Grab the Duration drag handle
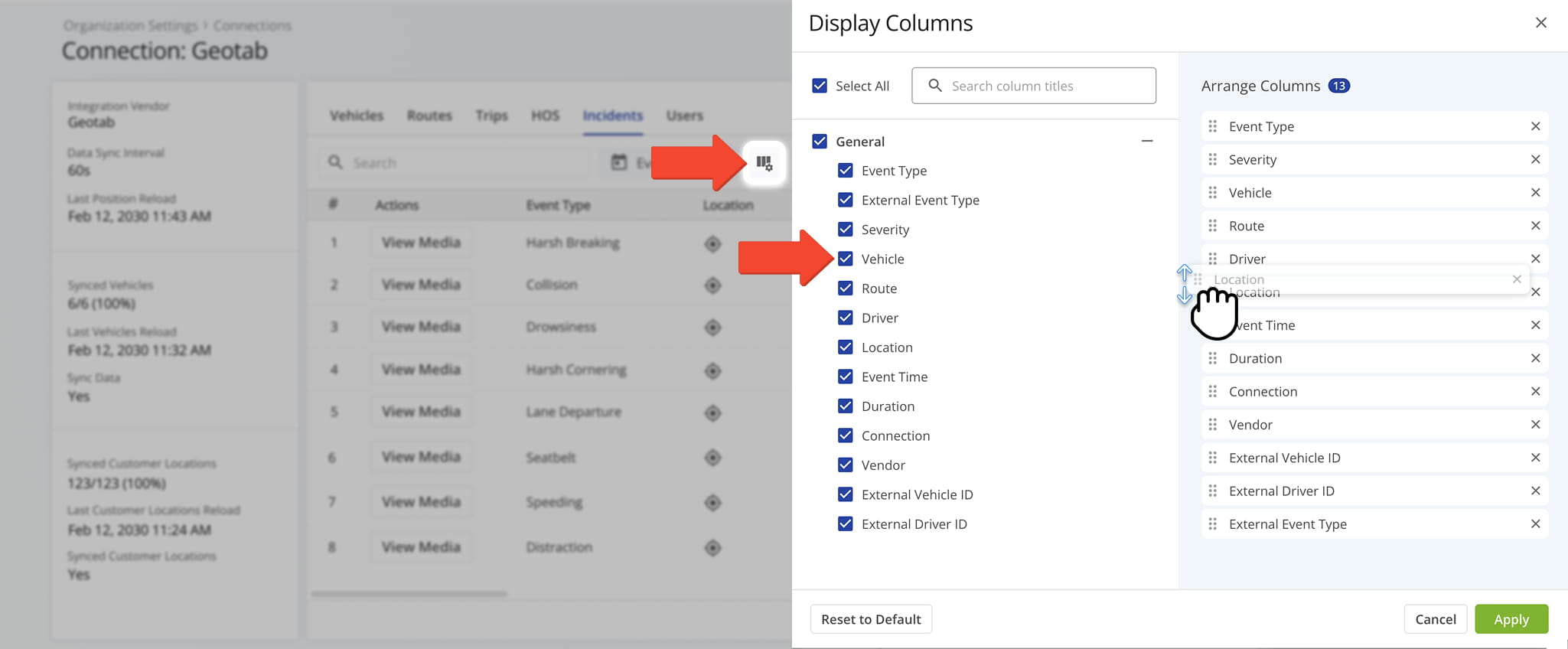Viewport: 1568px width, 649px height. coord(1213,358)
